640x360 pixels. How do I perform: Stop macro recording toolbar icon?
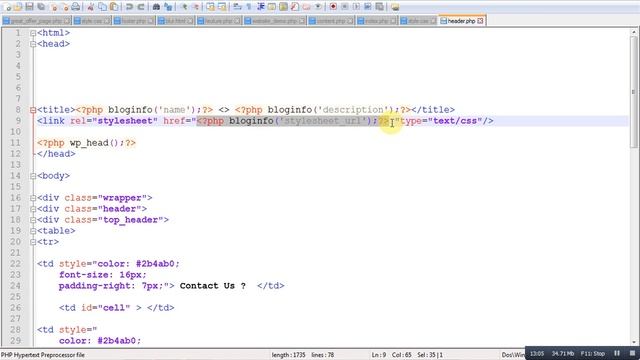click(x=344, y=7)
